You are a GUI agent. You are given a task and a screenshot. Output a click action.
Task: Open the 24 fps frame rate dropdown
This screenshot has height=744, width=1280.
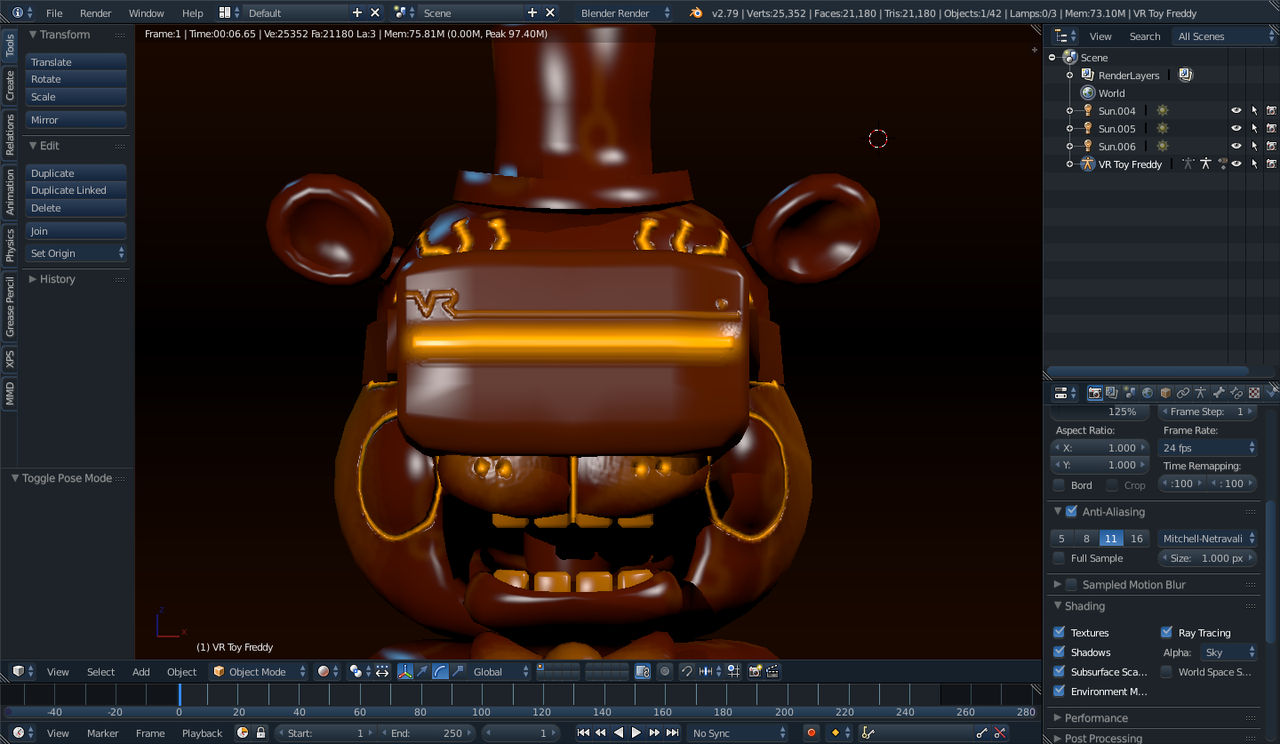1208,448
